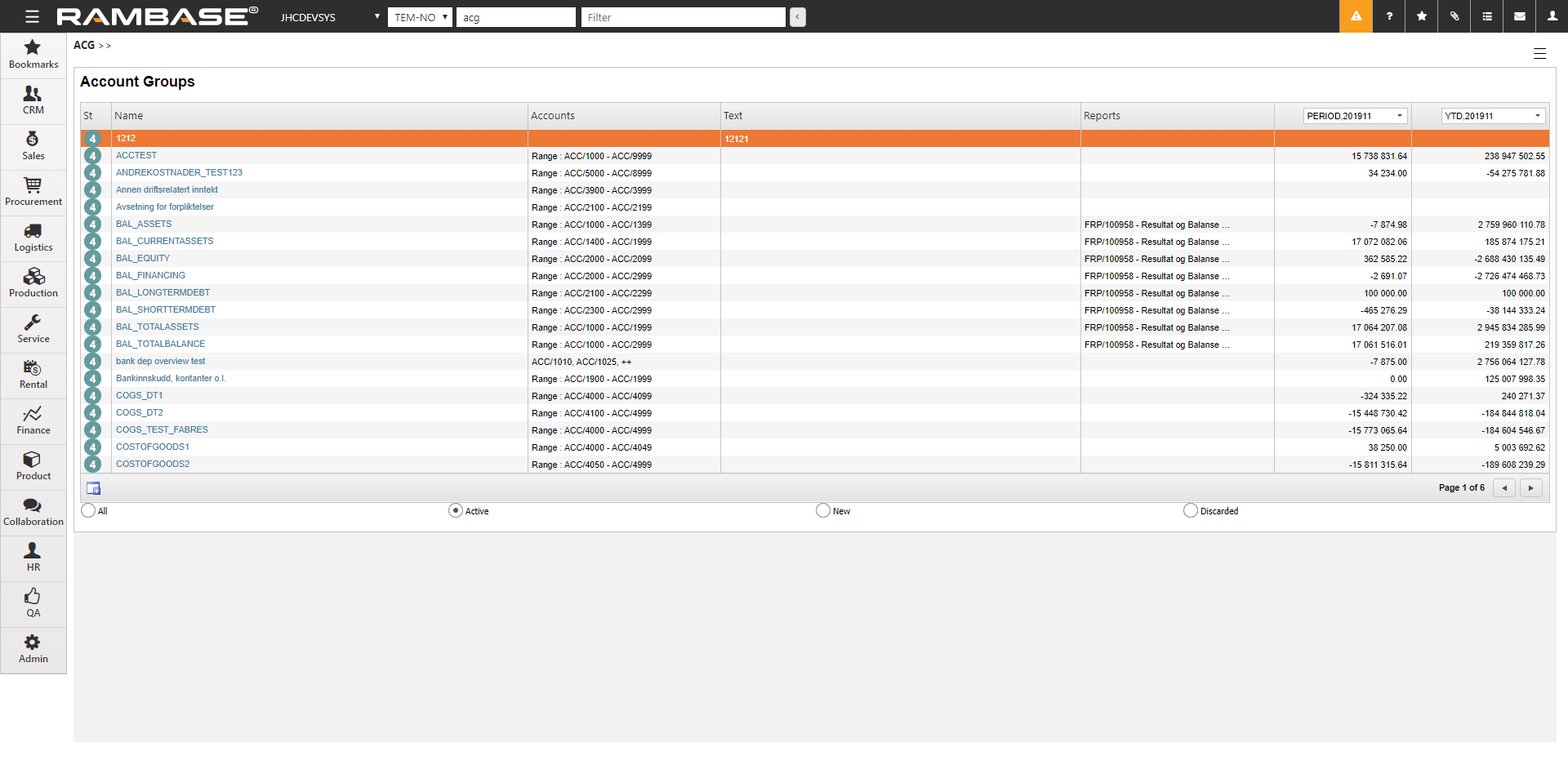Open the YTD,201911 dropdown
The width and height of the screenshot is (1568, 765).
[x=1493, y=116]
